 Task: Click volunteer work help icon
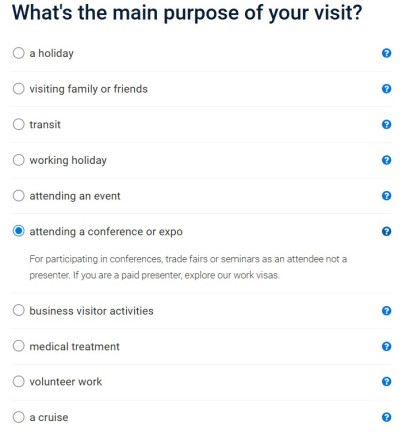(x=386, y=381)
